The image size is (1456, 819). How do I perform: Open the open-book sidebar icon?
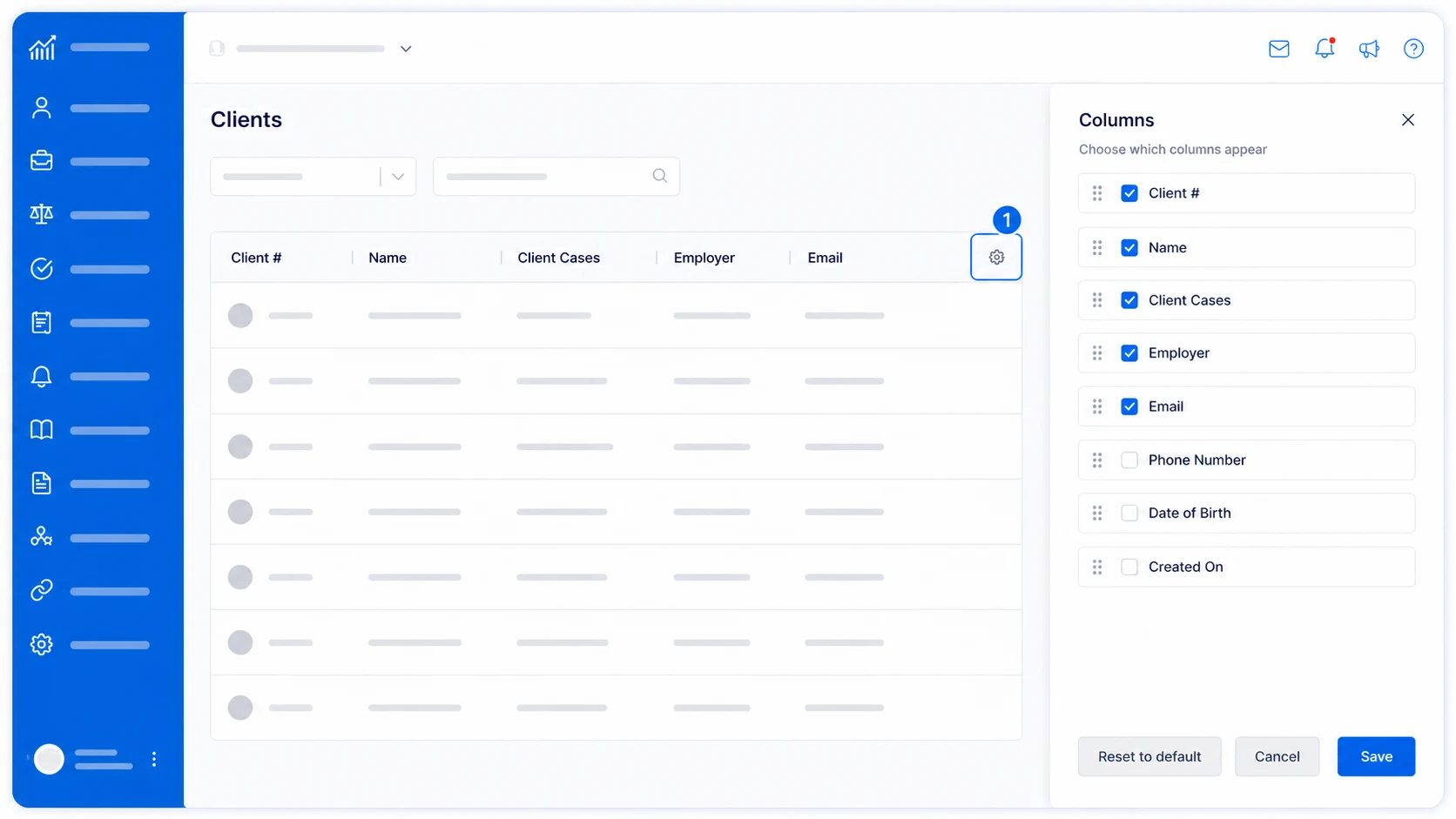pyautogui.click(x=42, y=430)
